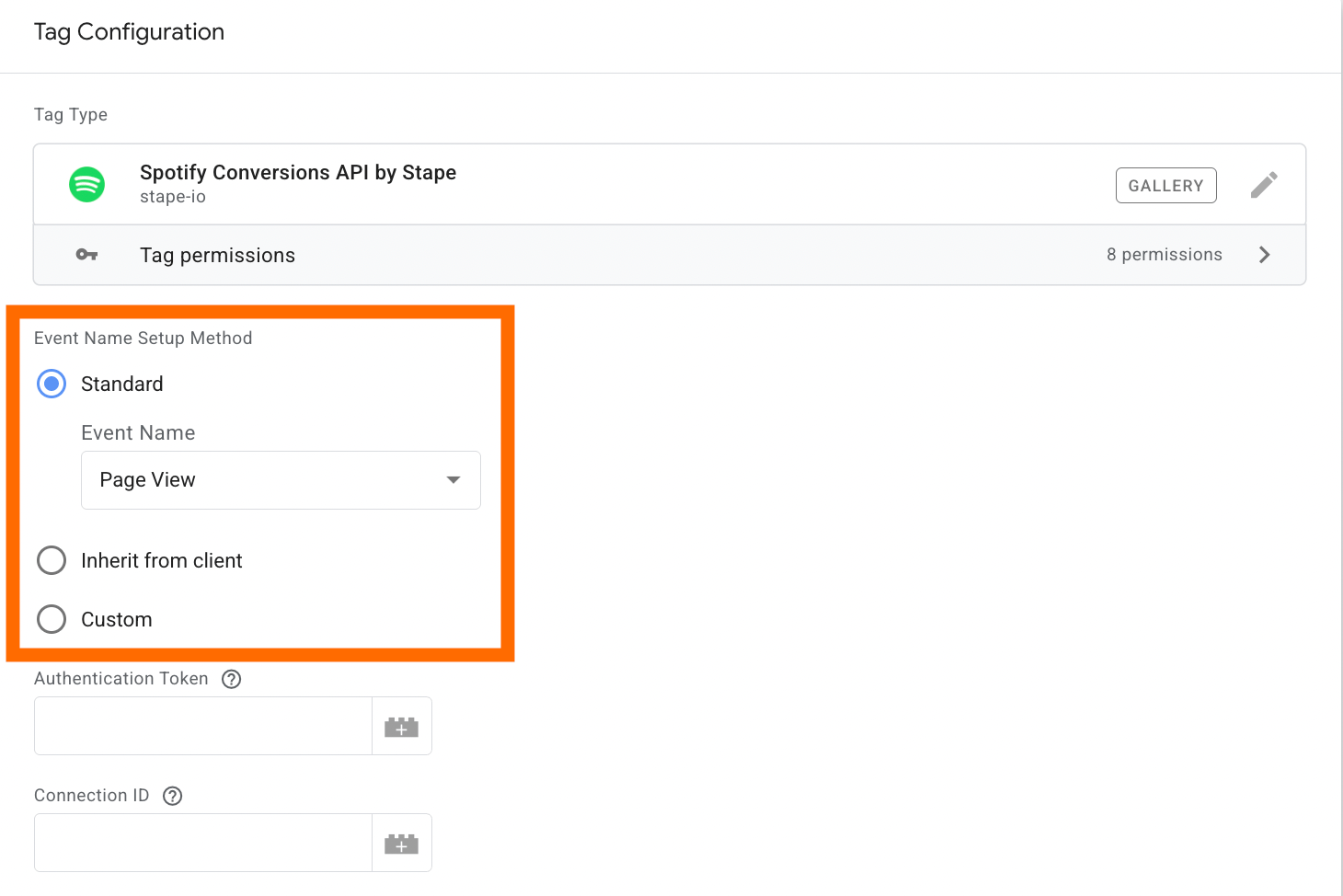Click the pencil edit tag type icon
1343x896 pixels.
pyautogui.click(x=1264, y=185)
